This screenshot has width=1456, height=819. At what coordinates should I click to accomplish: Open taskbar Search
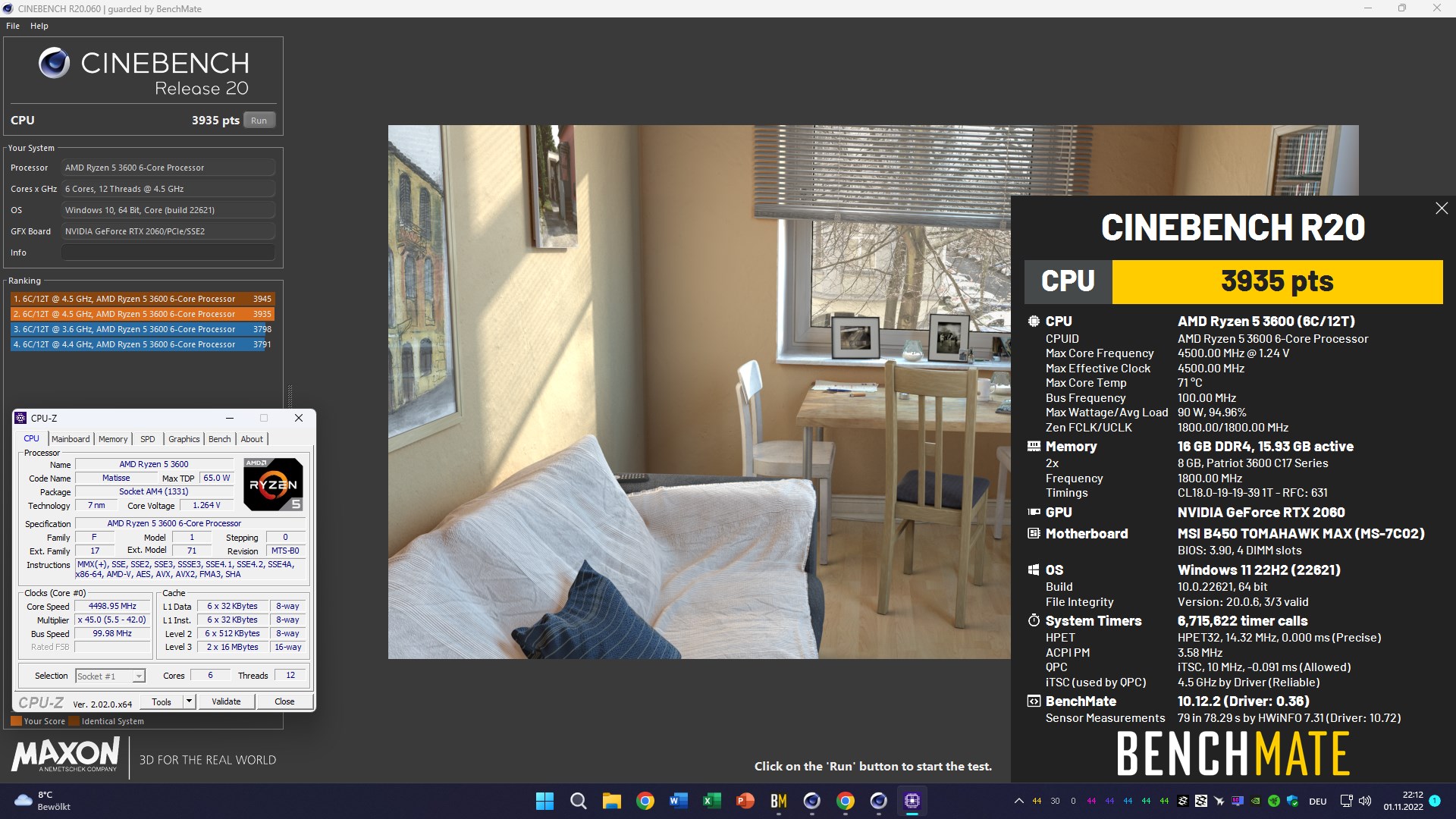pyautogui.click(x=578, y=801)
